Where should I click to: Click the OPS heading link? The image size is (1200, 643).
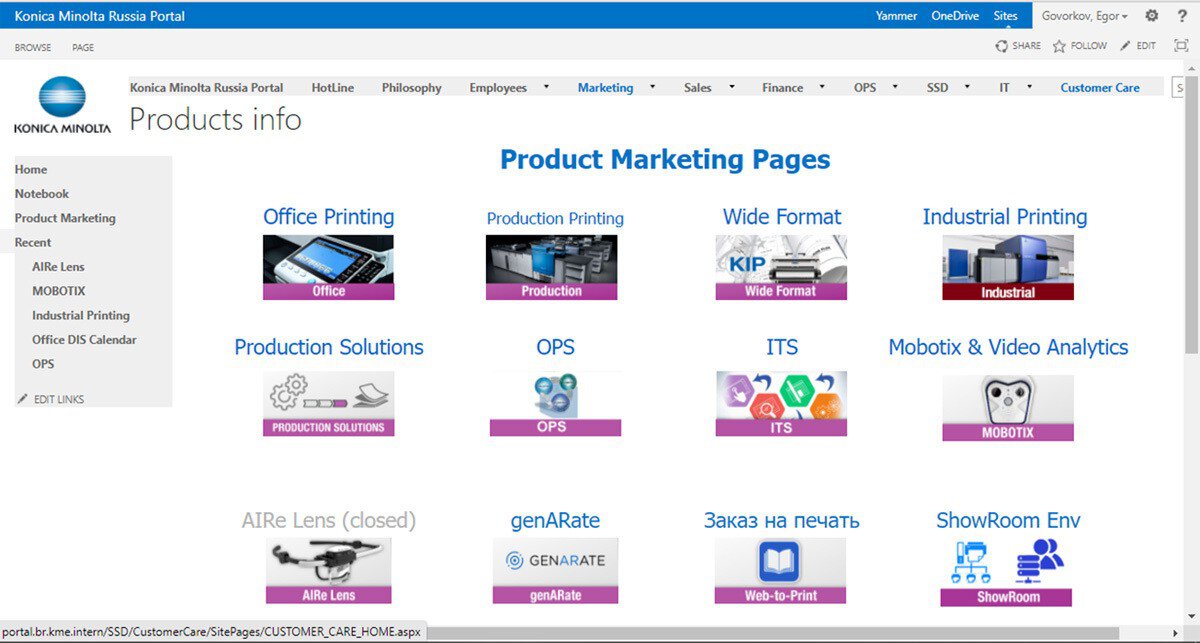555,347
